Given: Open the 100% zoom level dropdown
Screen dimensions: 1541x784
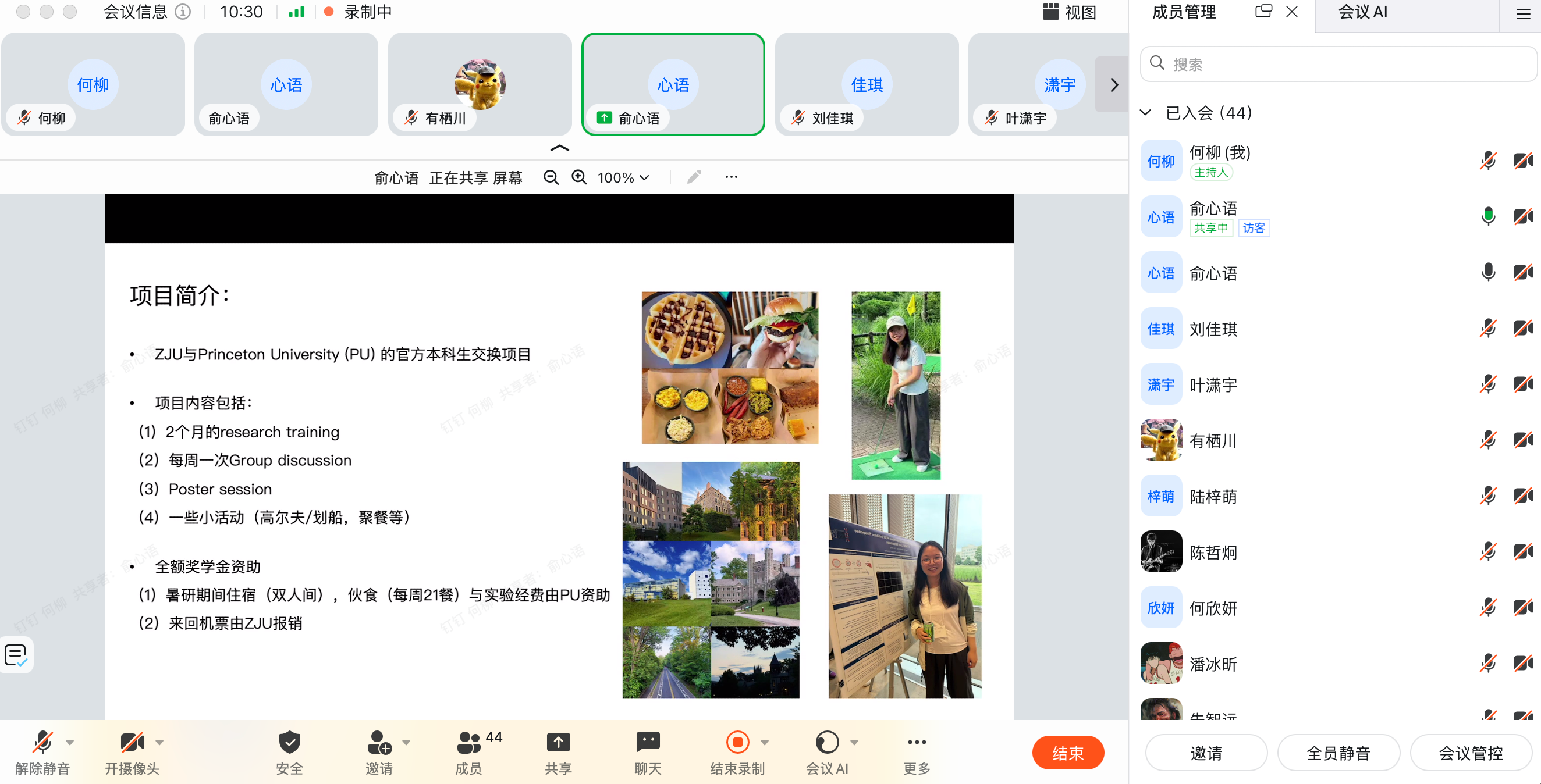Looking at the screenshot, I should tap(623, 177).
